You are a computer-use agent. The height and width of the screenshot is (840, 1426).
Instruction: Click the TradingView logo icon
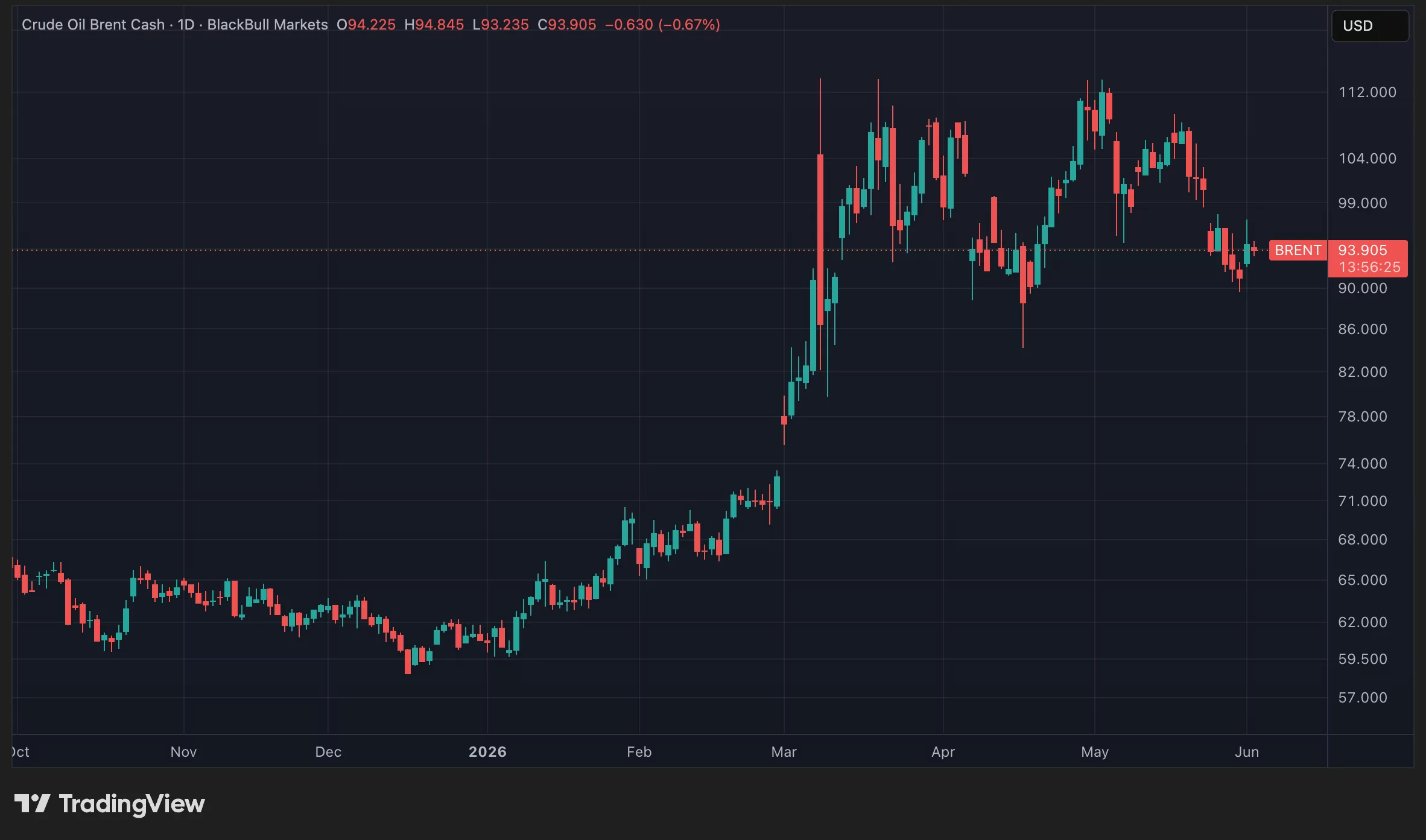pos(33,804)
